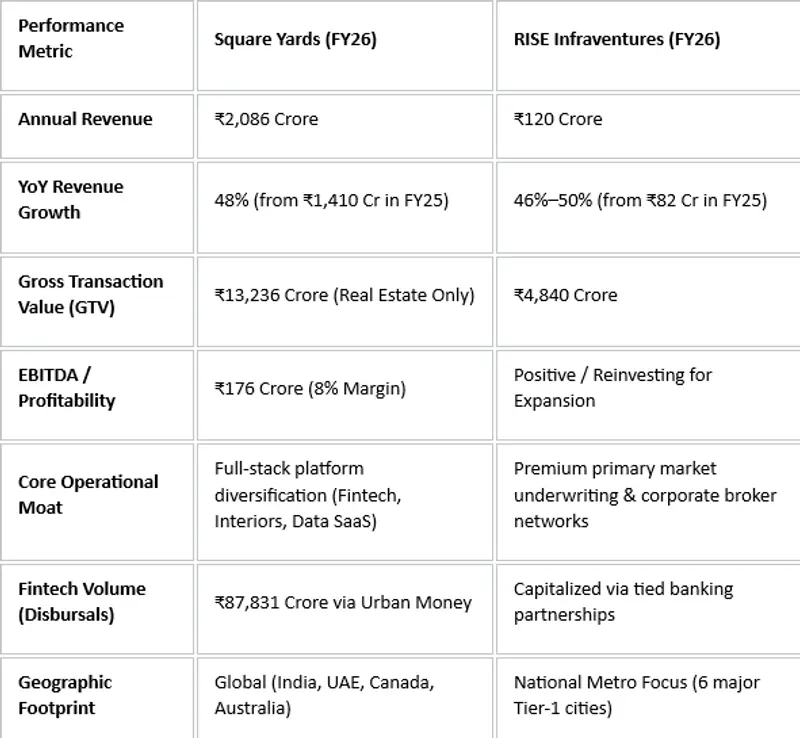Click the National Metro Focus cell
The image size is (800, 738).
pos(648,698)
